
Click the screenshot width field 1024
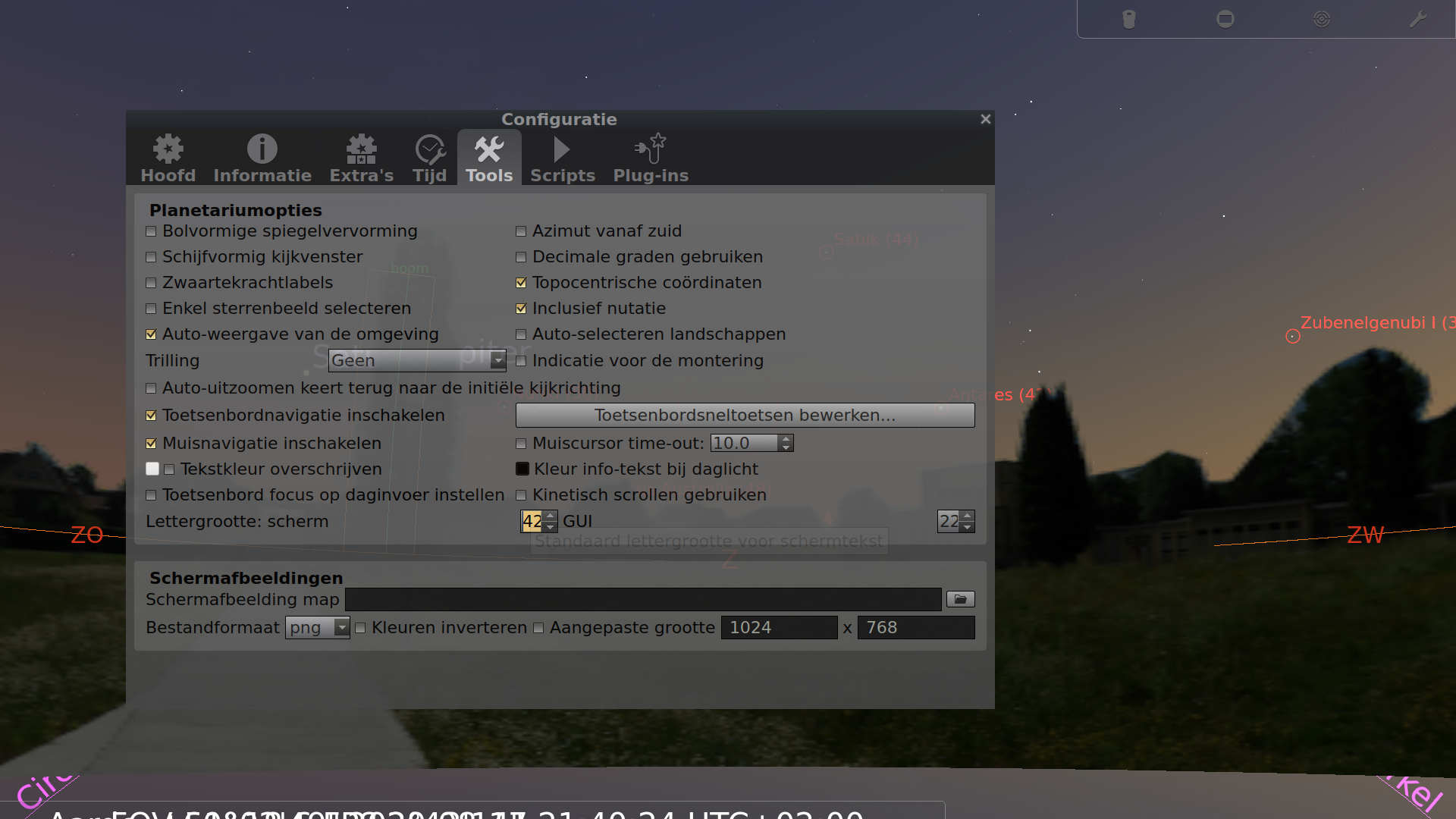click(779, 628)
